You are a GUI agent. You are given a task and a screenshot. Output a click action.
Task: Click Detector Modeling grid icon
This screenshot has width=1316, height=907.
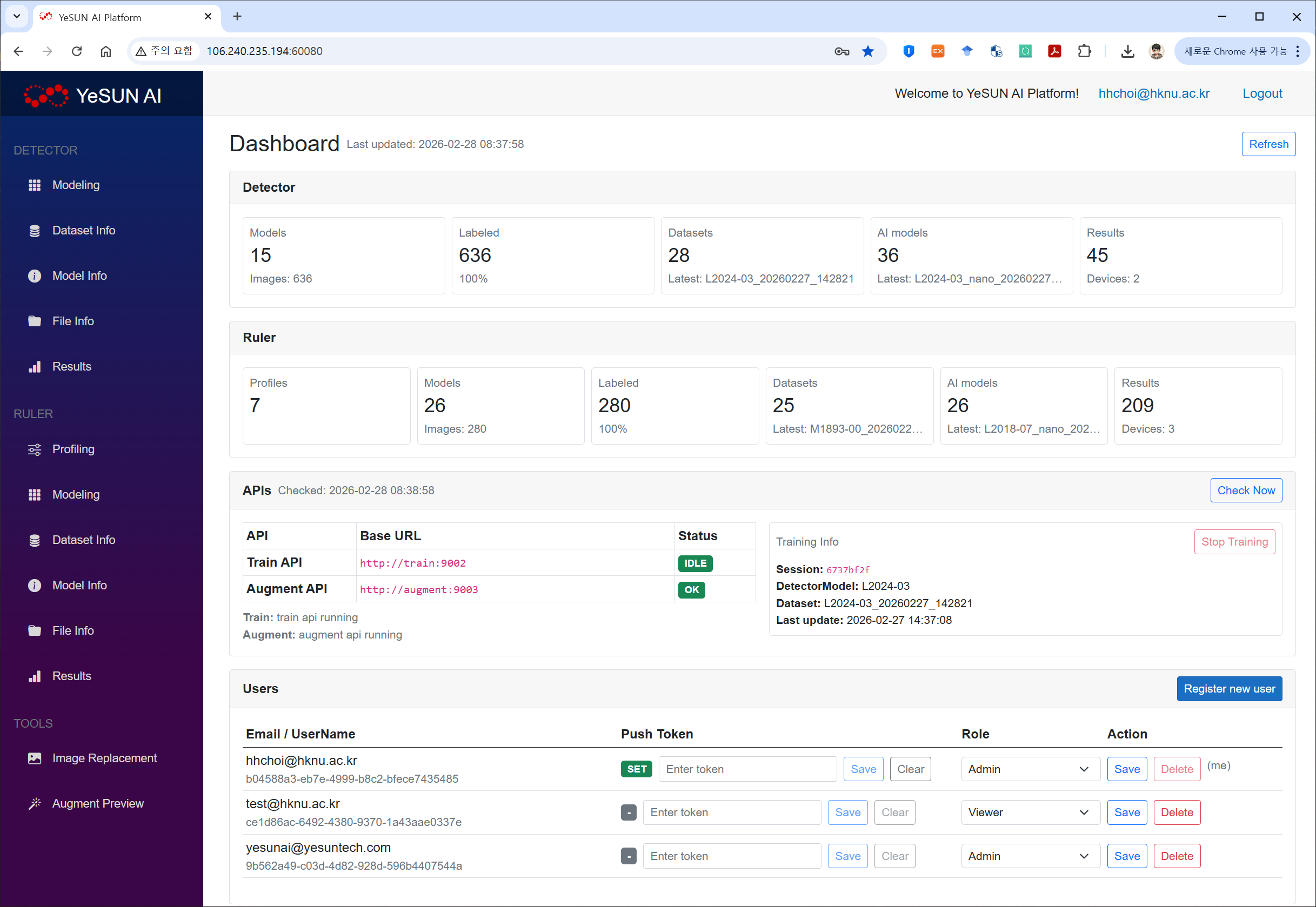[x=35, y=185]
